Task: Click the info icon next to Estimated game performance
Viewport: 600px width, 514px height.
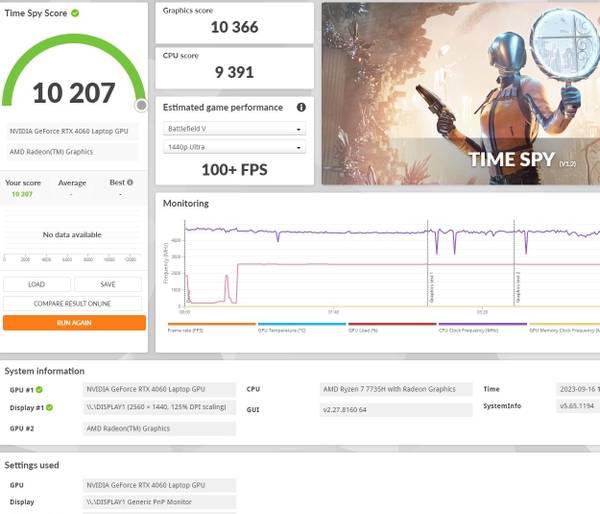Action: pos(301,107)
